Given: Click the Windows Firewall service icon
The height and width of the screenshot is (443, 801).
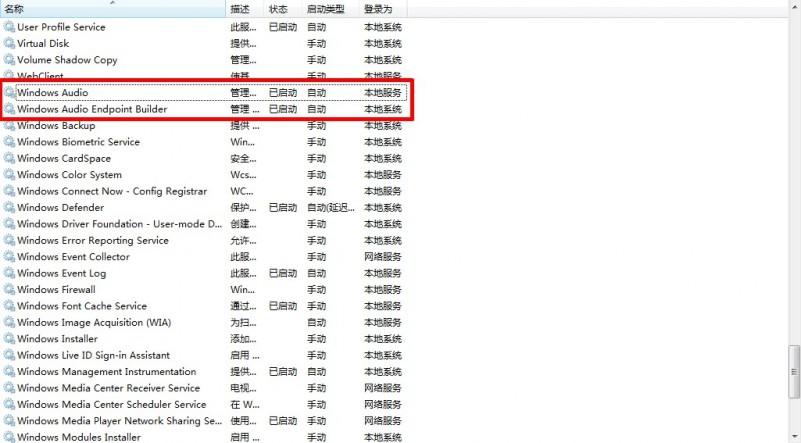Looking at the screenshot, I should (x=9, y=290).
